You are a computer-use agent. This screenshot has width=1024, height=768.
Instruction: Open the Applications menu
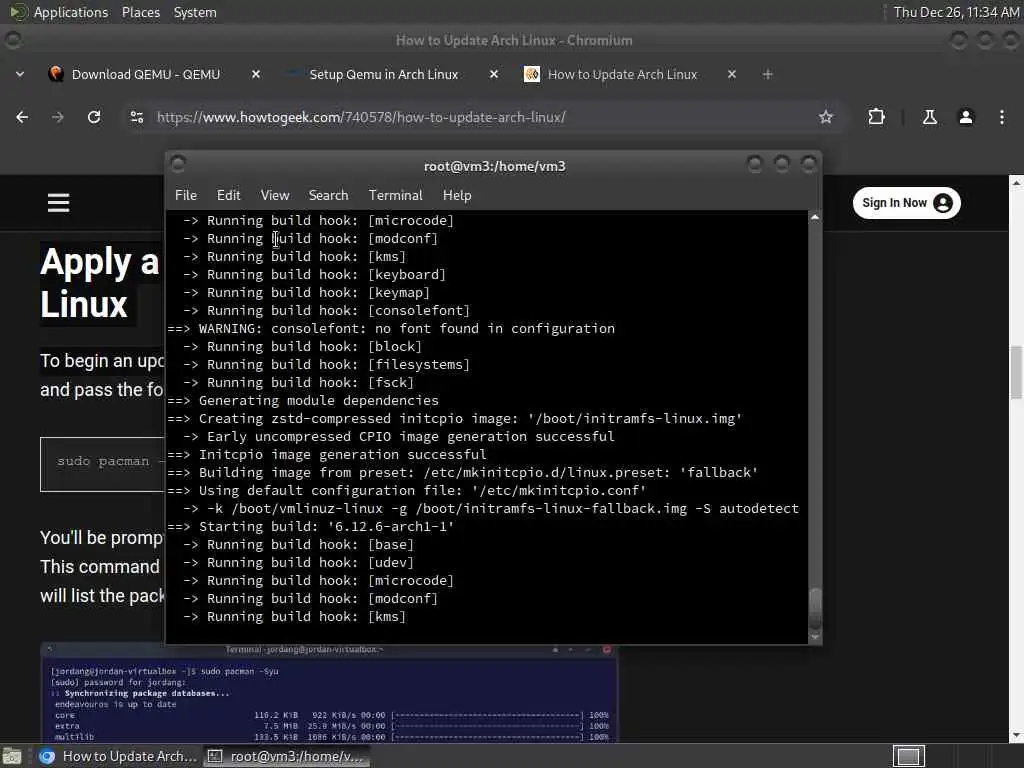pyautogui.click(x=59, y=12)
